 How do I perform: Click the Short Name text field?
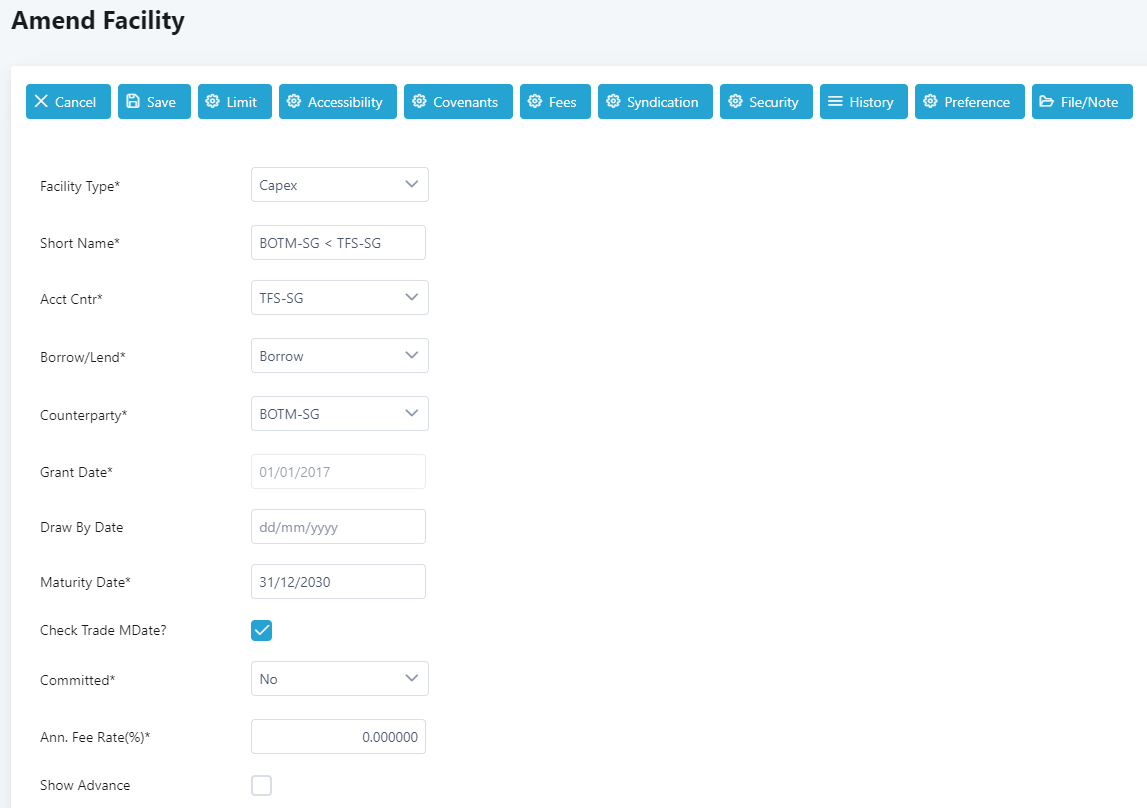(x=338, y=243)
